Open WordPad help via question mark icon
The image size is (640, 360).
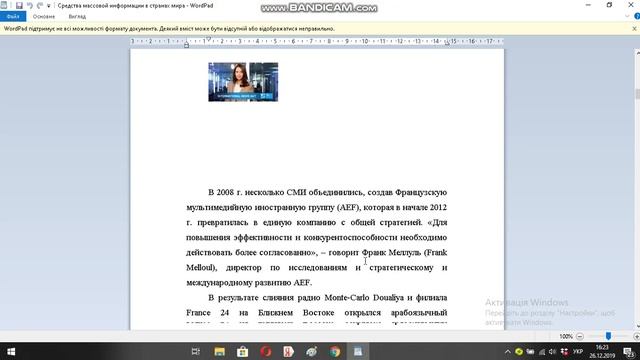(637, 16)
